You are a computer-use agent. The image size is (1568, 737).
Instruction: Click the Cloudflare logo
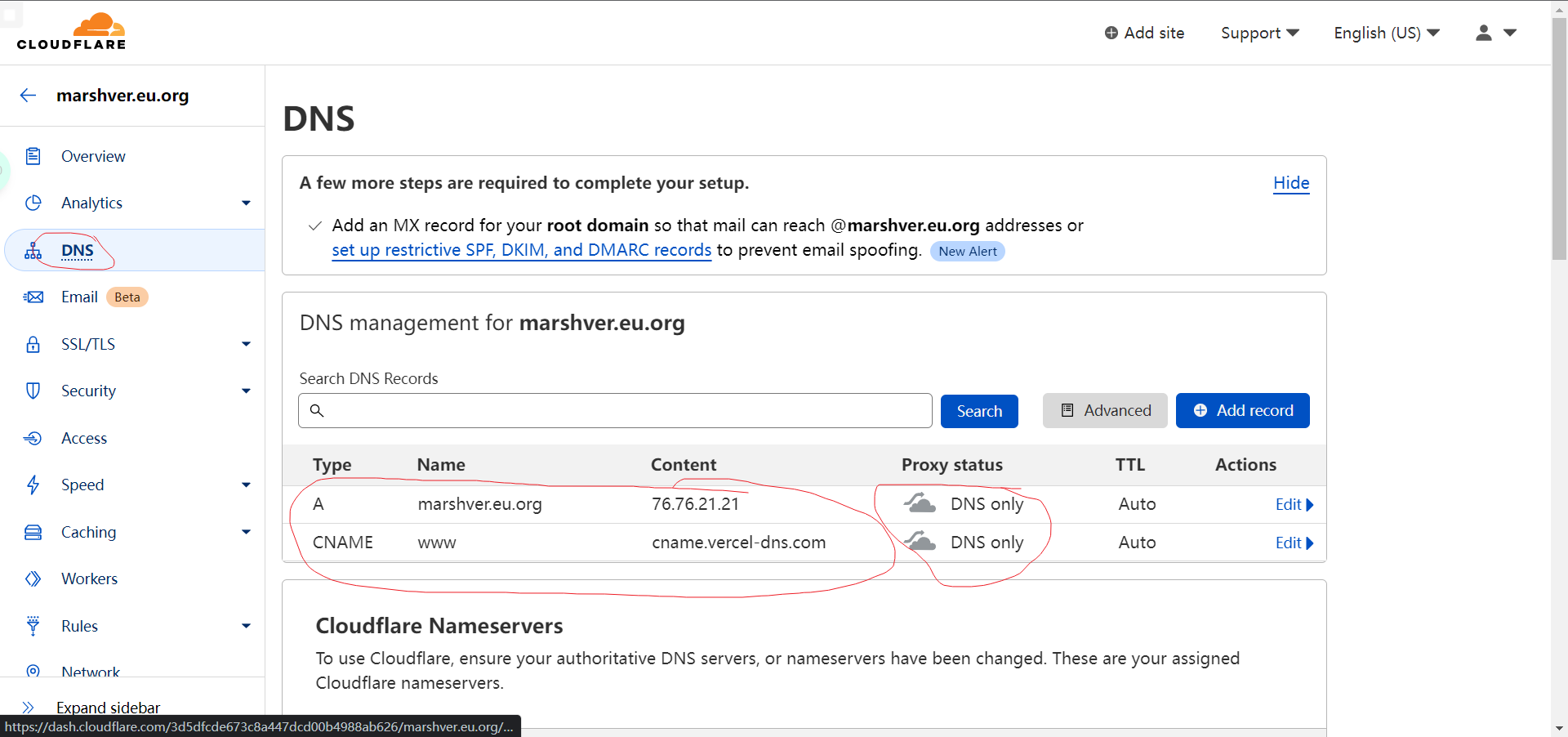point(71,32)
